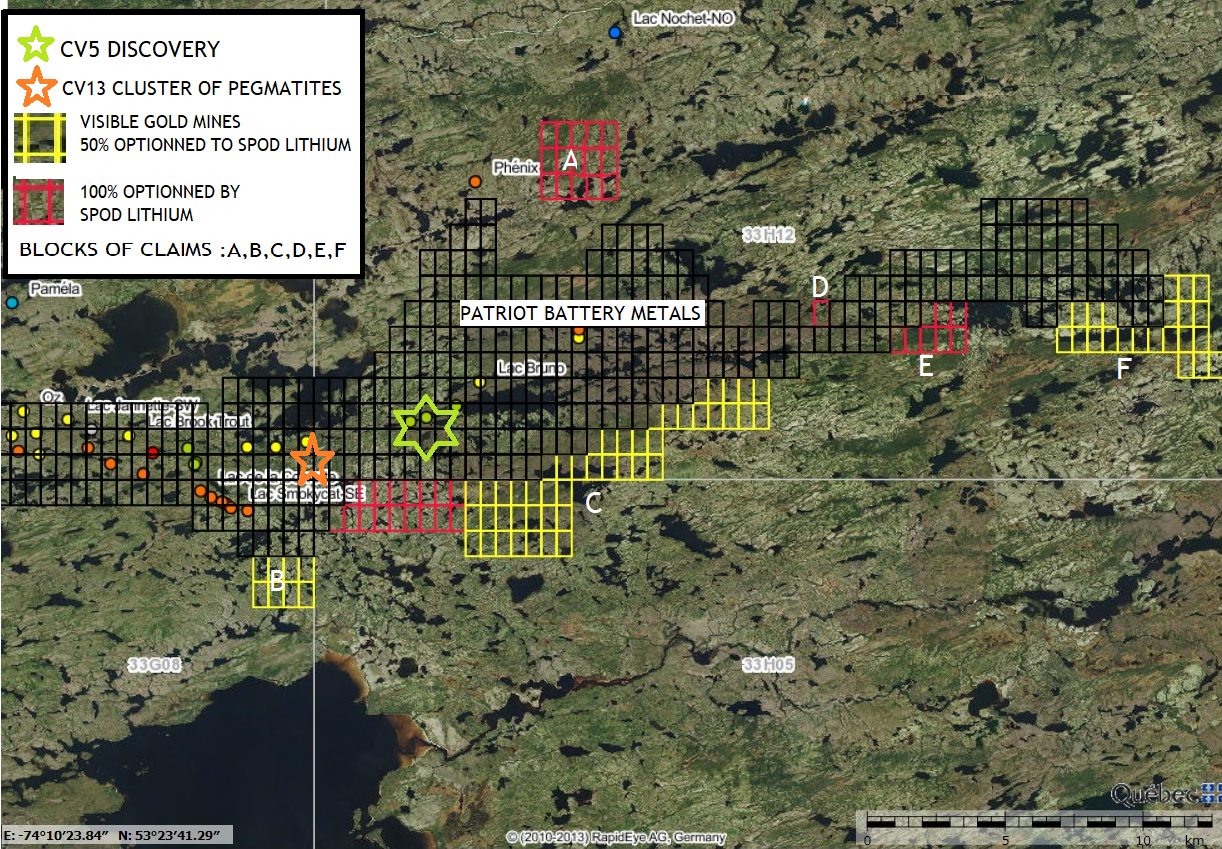Click the coordinates readout in status bar
This screenshot has height=849, width=1222.
tap(118, 834)
